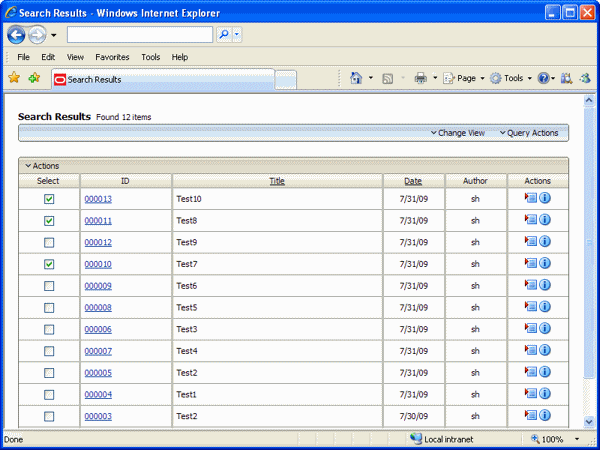This screenshot has height=450, width=600.
Task: Open Favorites Center star icon
Action: (x=14, y=78)
